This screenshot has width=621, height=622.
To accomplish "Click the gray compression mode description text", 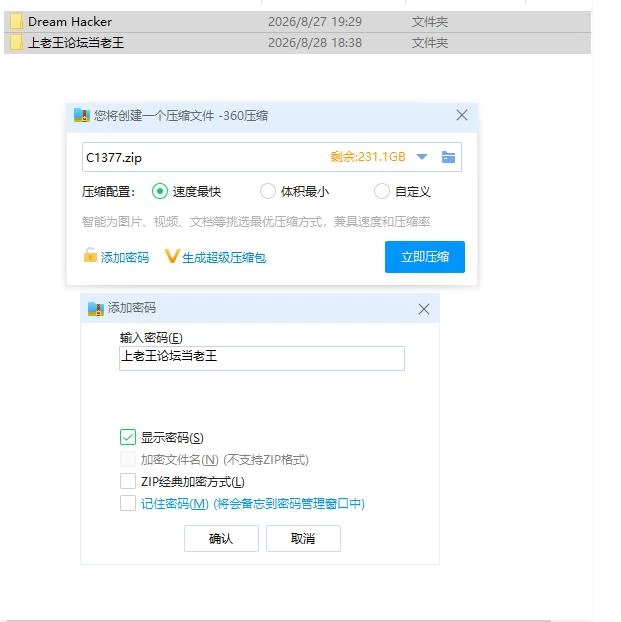I will (256, 221).
